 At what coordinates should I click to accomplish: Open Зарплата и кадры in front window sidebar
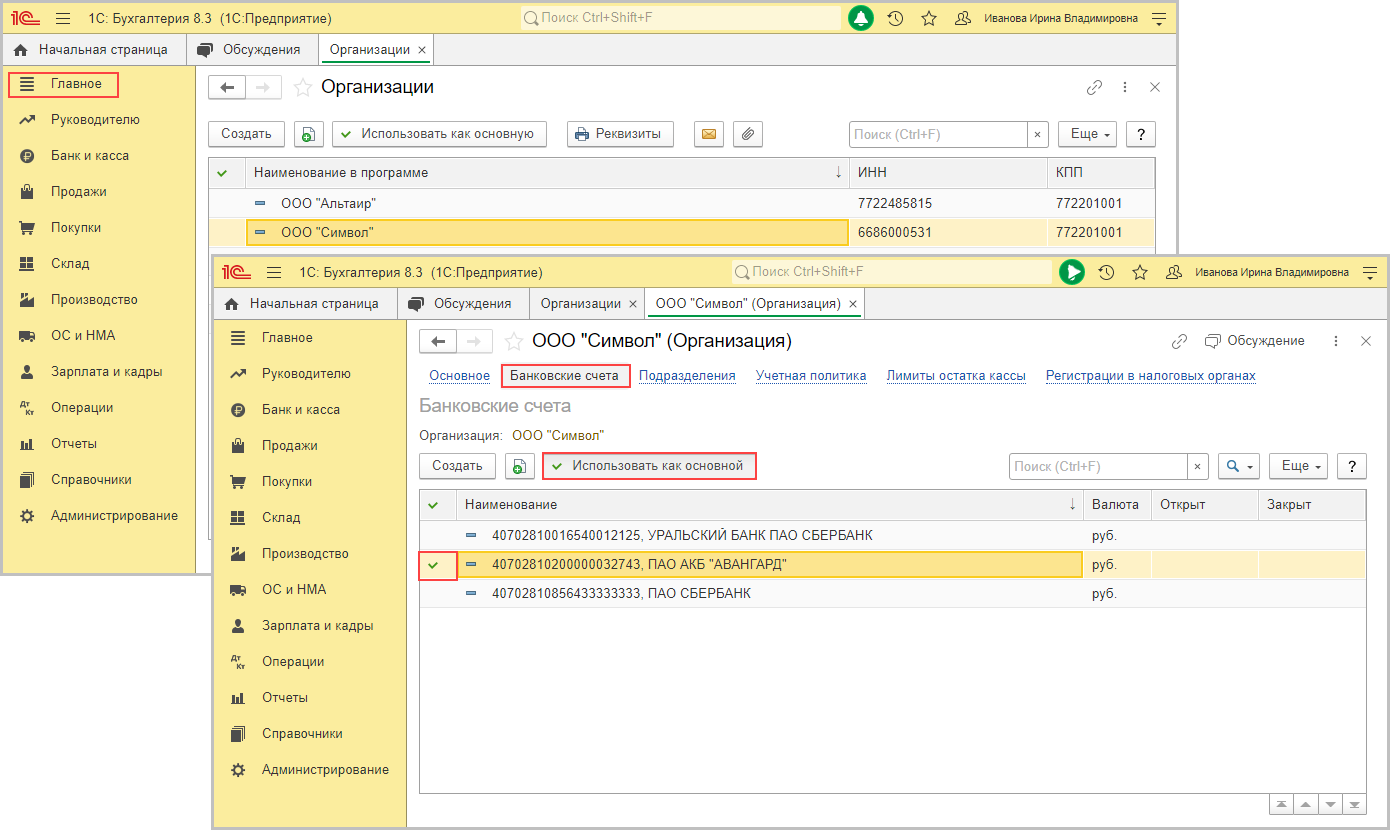(x=317, y=626)
